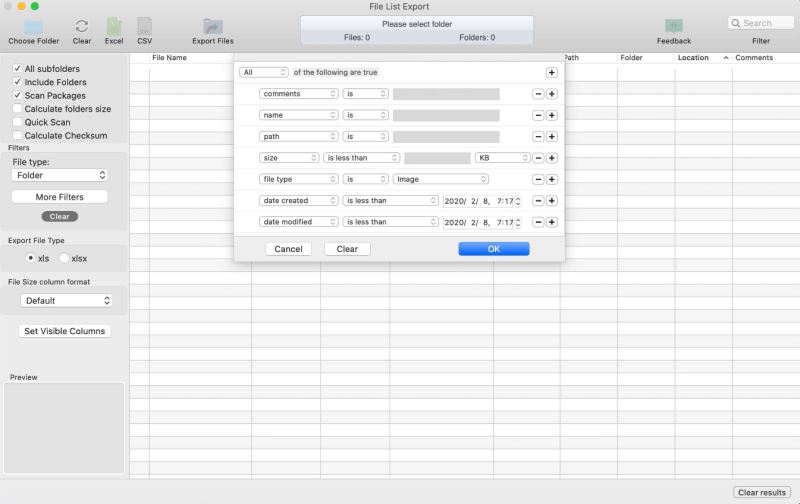
Task: Click the More Filters button
Action: click(x=59, y=197)
